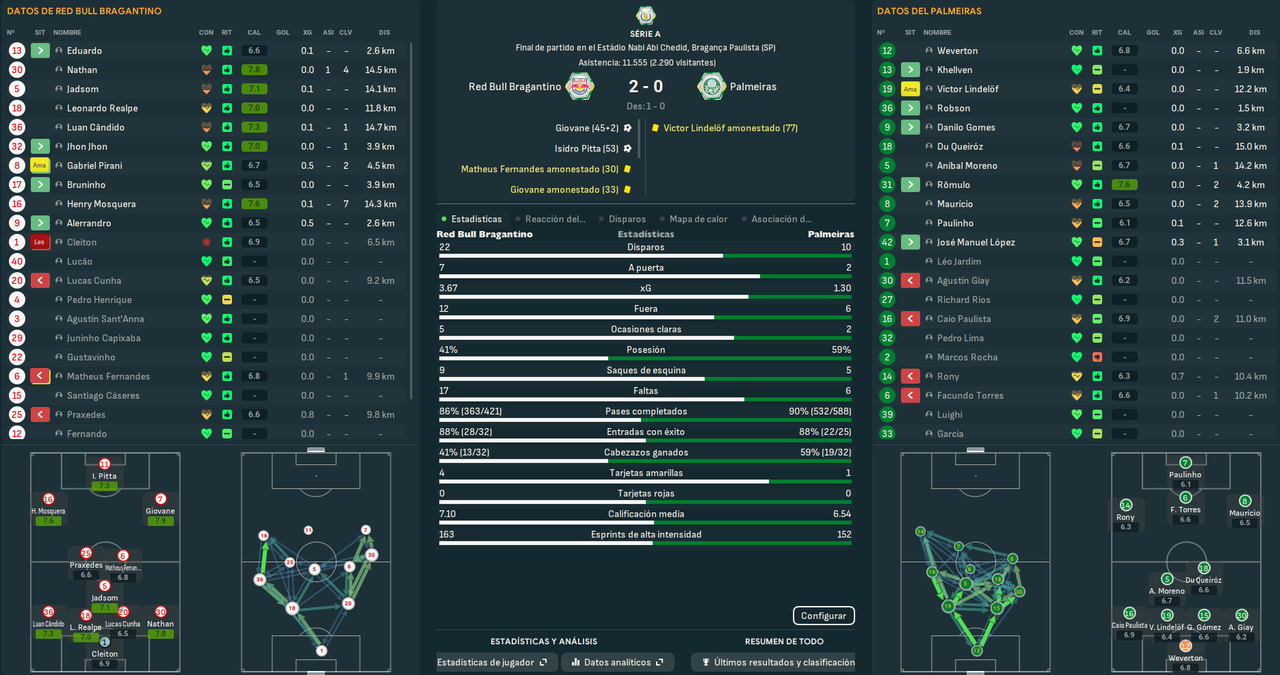Image resolution: width=1280 pixels, height=675 pixels.
Task: Click Marcos Rocha's red sharpness icon
Action: pos(1097,357)
